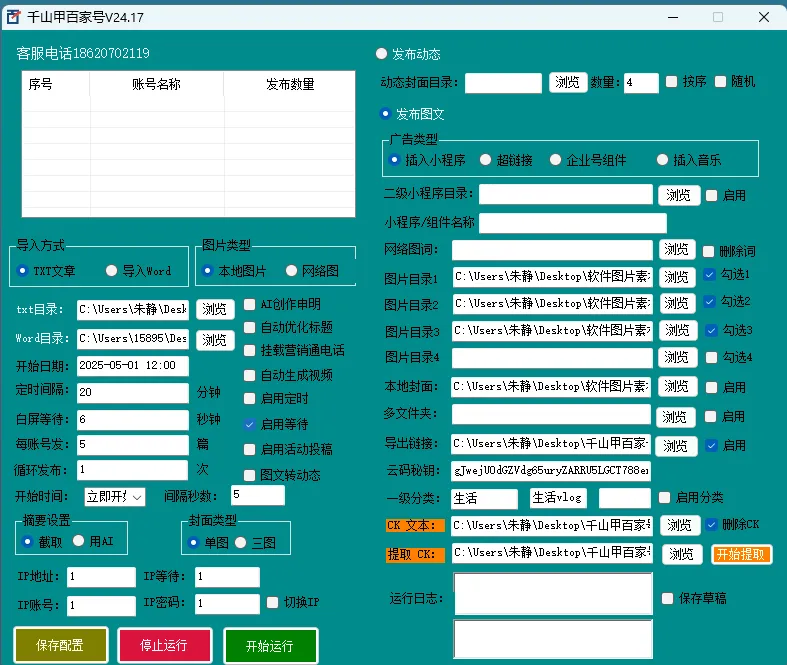Click the app icon in title bar
Screen dimensions: 787x665
point(13,17)
